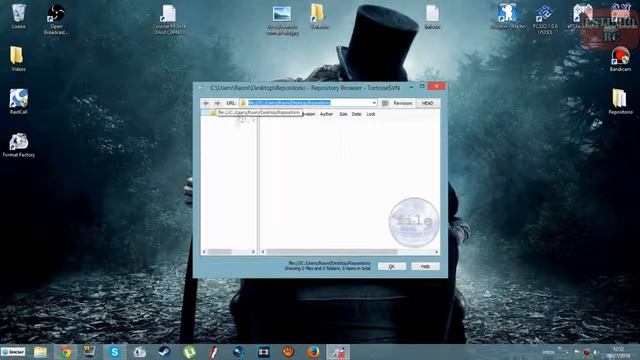Click OK in Repository Browser
This screenshot has width=640, height=360.
pyautogui.click(x=391, y=266)
